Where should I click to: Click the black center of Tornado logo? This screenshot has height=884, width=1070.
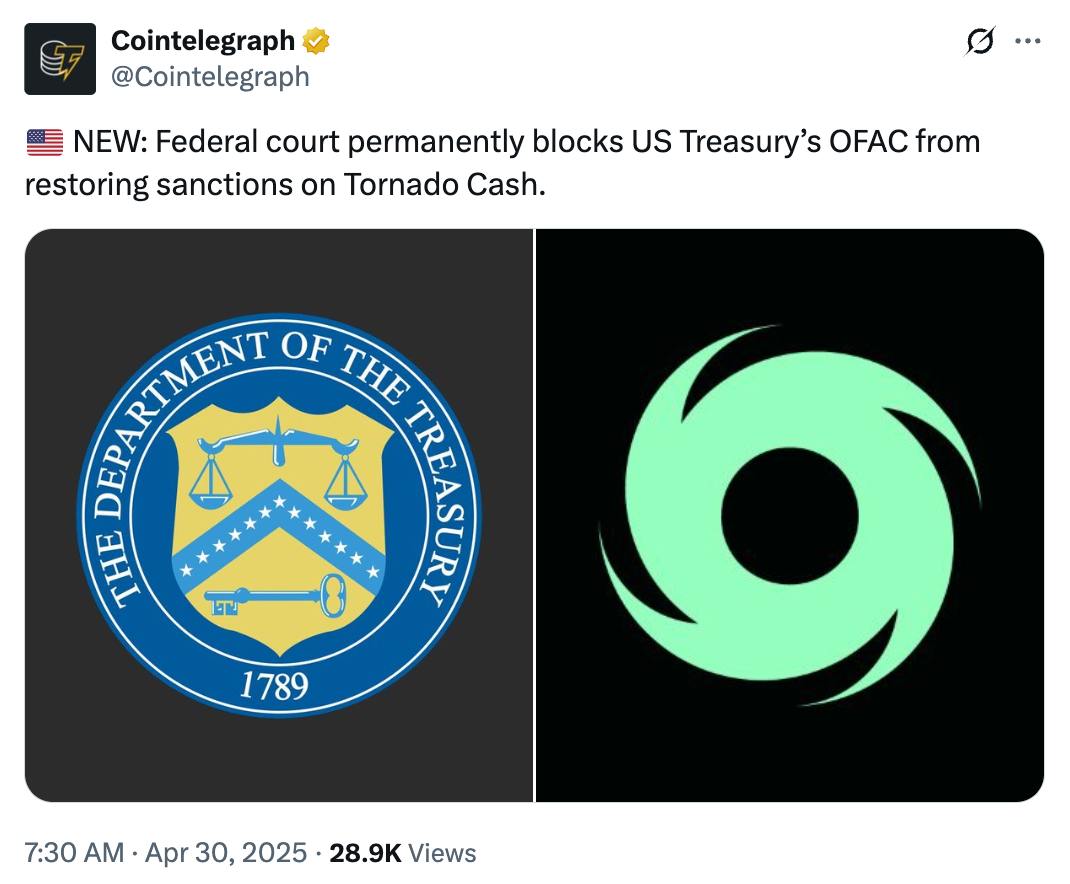coord(790,516)
